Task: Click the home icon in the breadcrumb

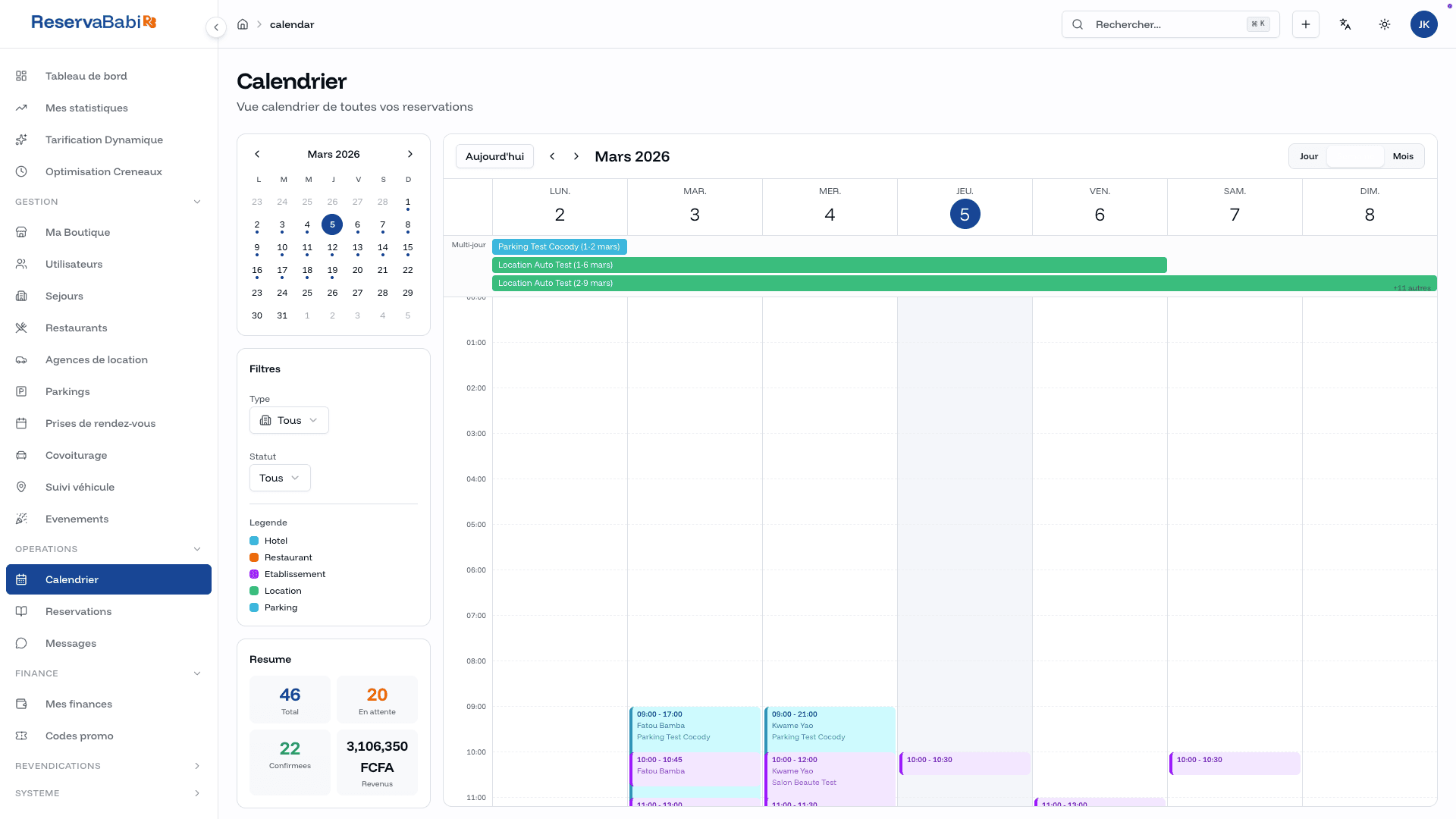Action: point(243,24)
